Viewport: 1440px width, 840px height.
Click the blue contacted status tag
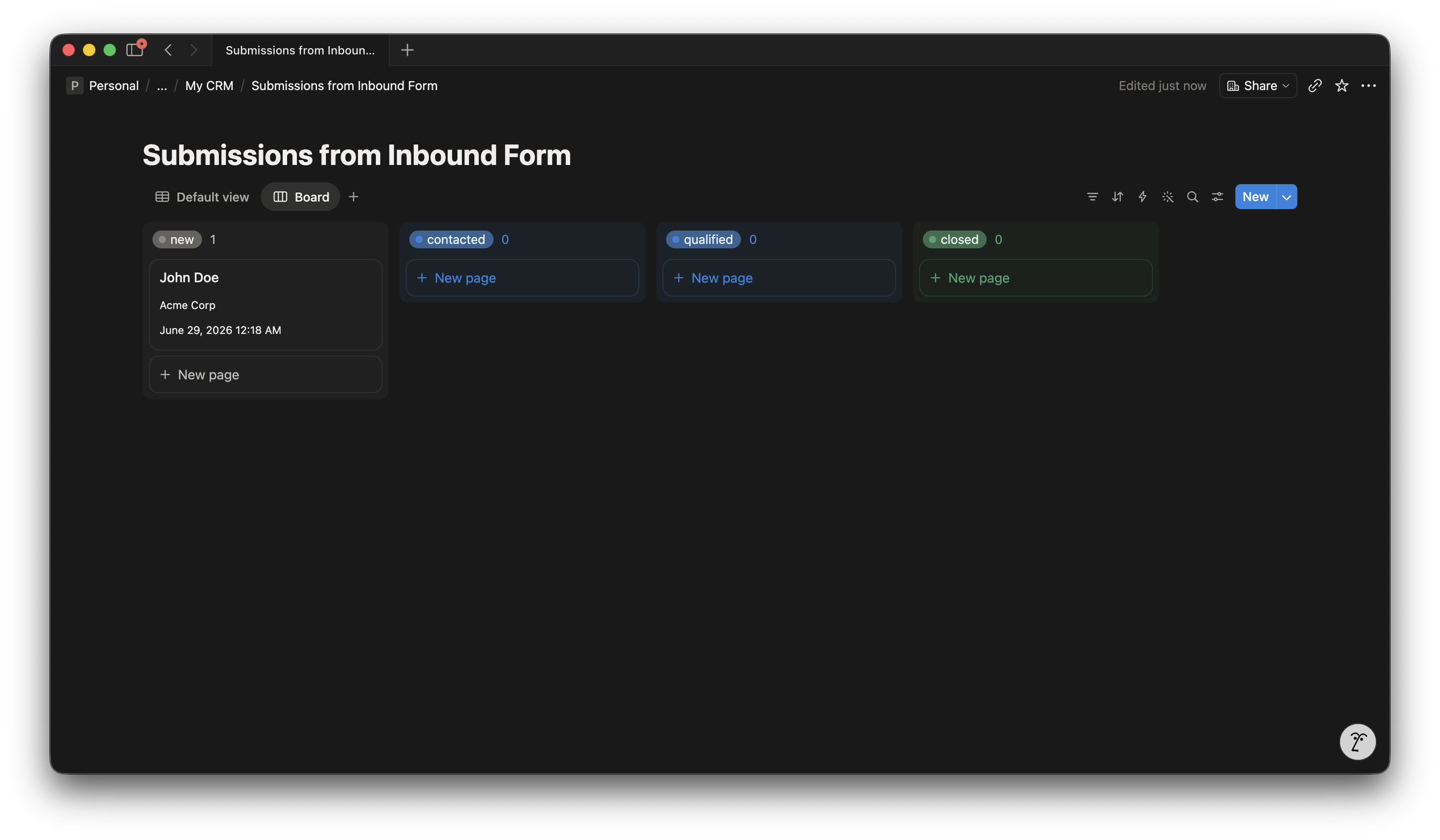[x=451, y=240]
